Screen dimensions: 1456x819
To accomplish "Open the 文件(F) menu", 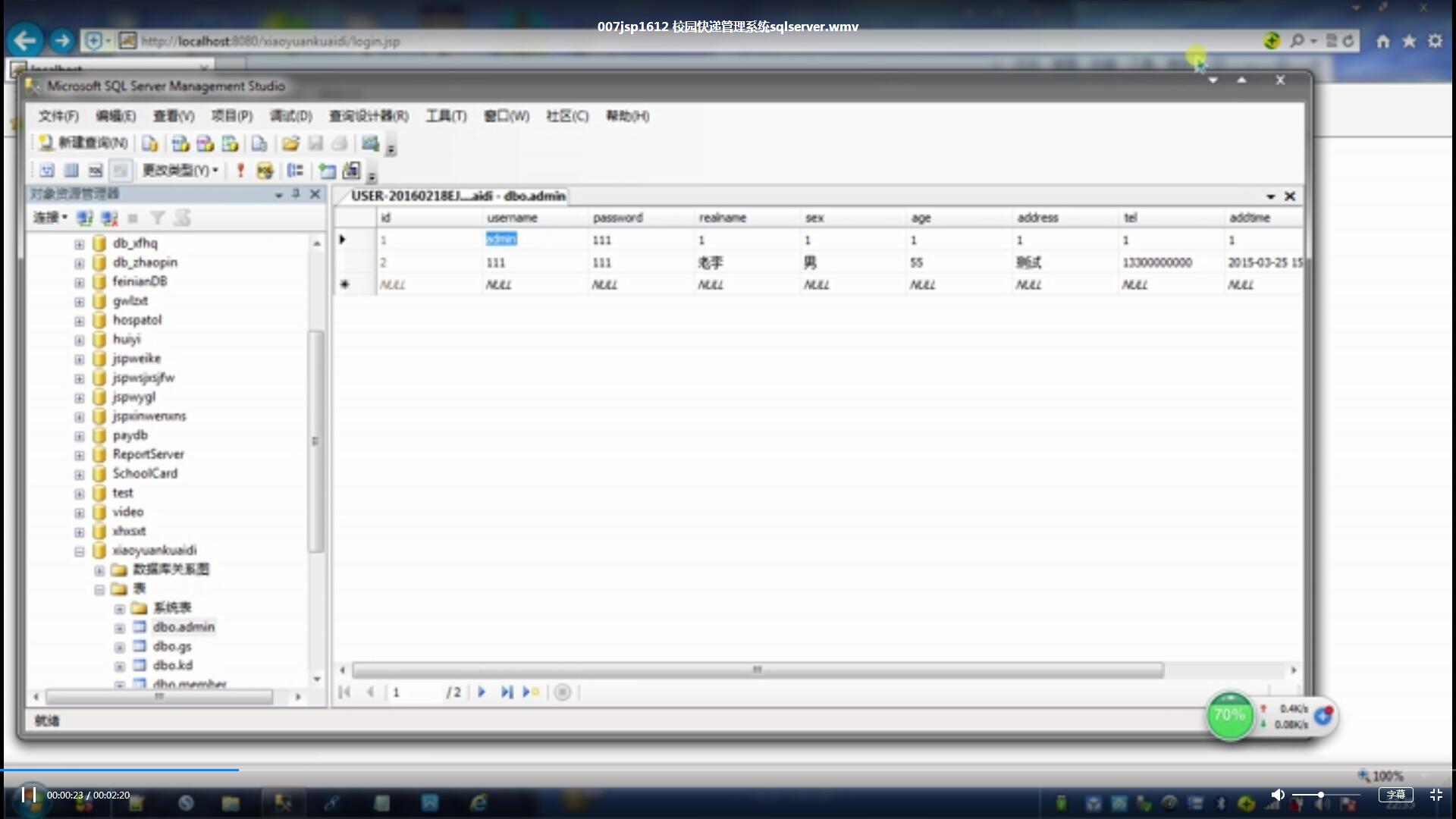I will click(58, 116).
